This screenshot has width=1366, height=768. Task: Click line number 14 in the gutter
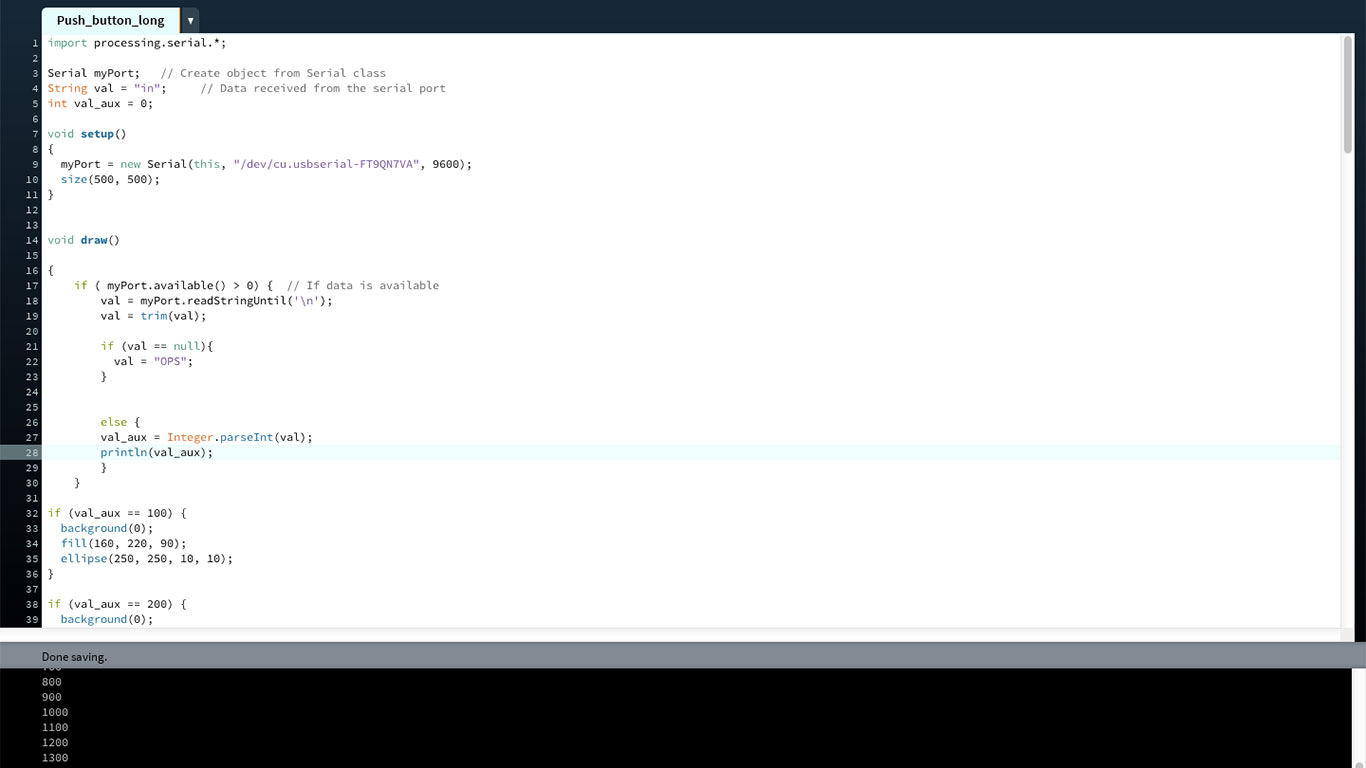pos(32,240)
